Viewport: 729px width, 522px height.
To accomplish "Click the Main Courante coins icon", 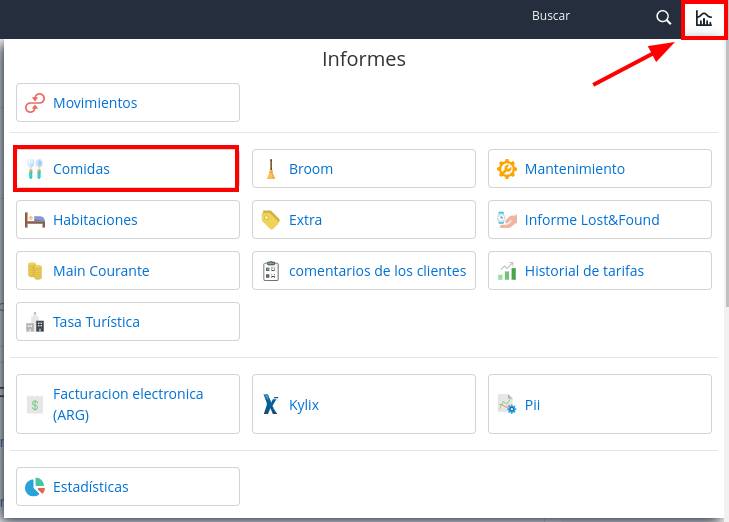I will [35, 271].
